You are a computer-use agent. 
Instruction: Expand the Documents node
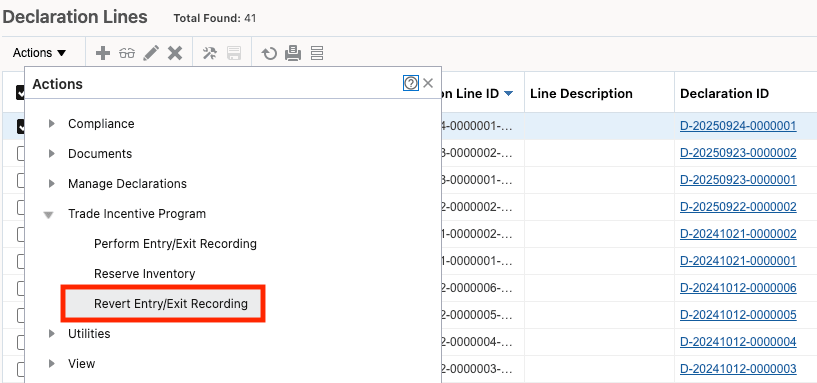tap(51, 154)
